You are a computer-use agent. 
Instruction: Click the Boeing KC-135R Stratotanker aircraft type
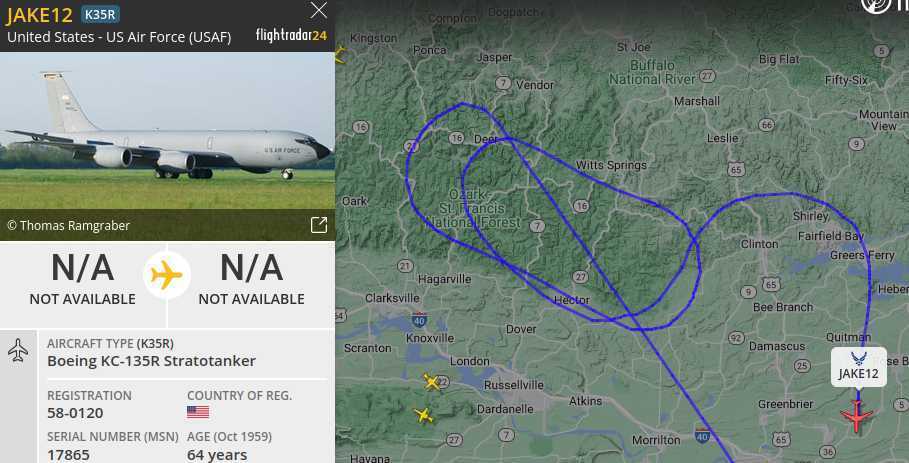tap(151, 361)
